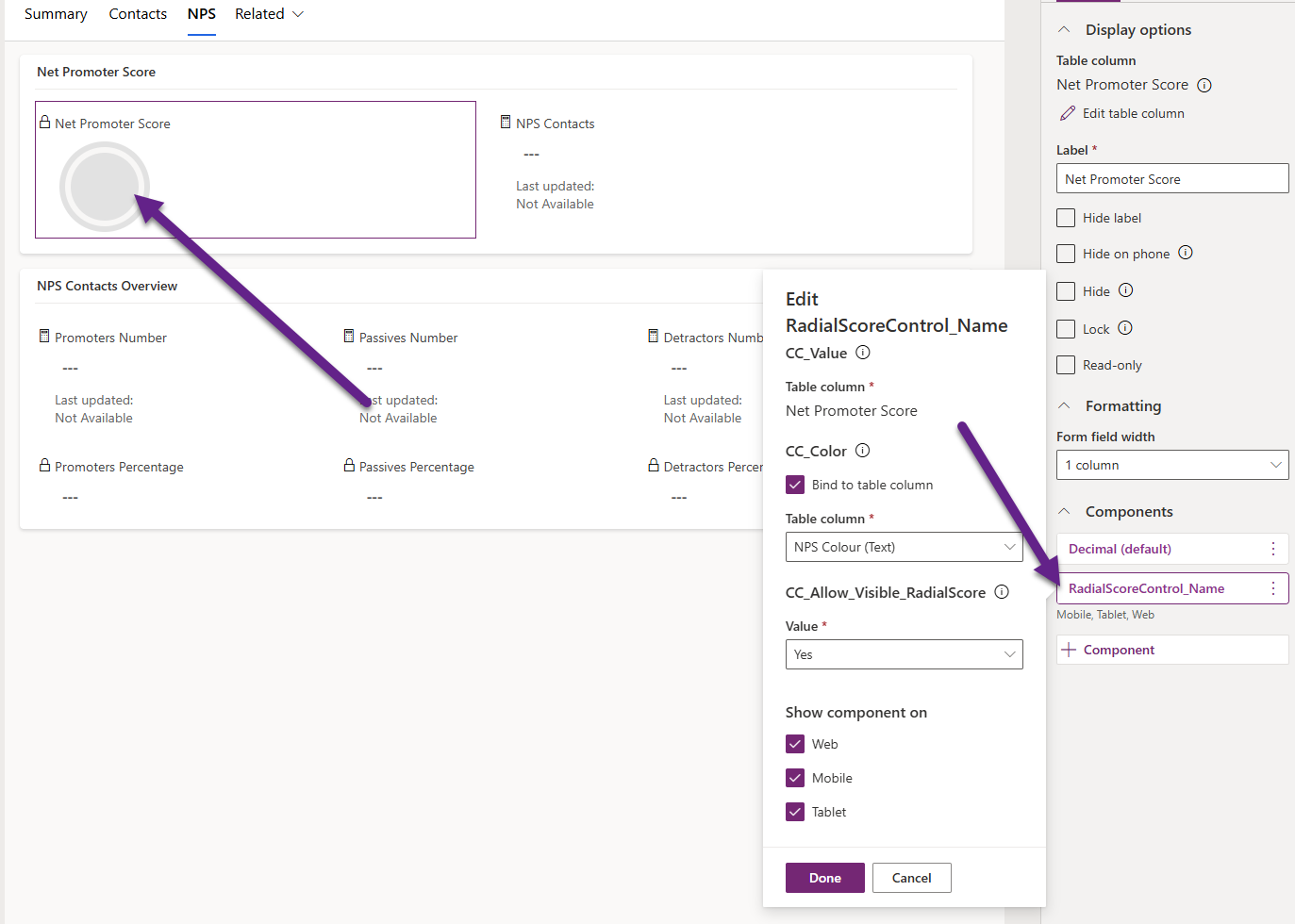1295x924 pixels.
Task: Click the pencil Edit table column icon
Action: (x=1068, y=113)
